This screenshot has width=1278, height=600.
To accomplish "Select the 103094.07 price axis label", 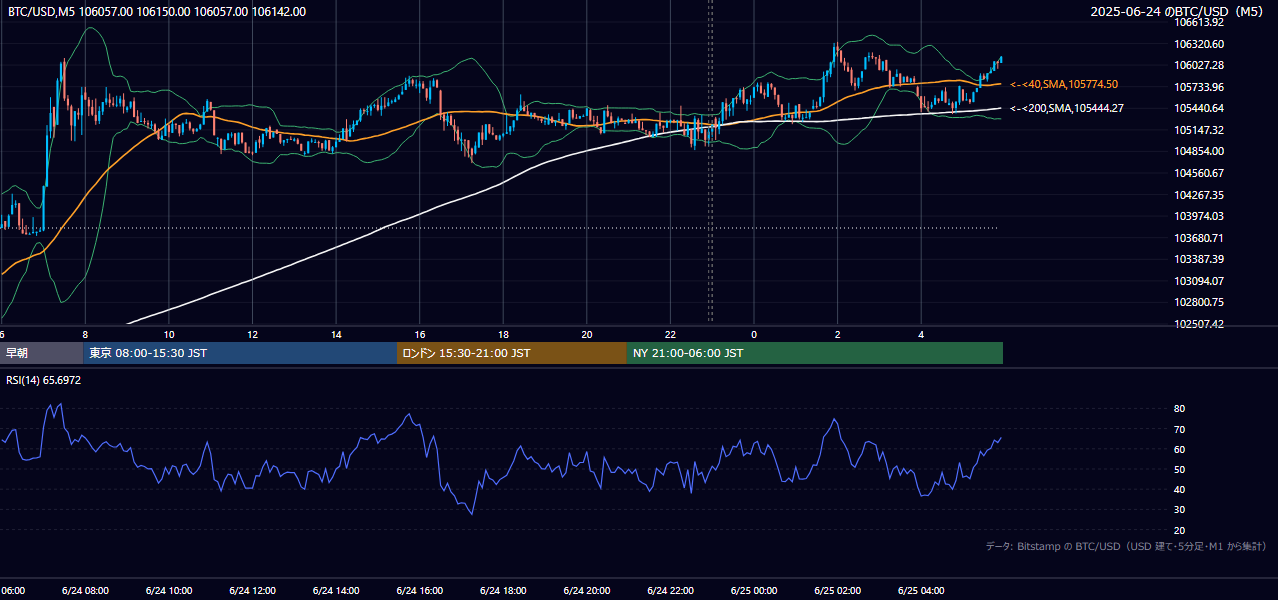I will pos(1199,281).
